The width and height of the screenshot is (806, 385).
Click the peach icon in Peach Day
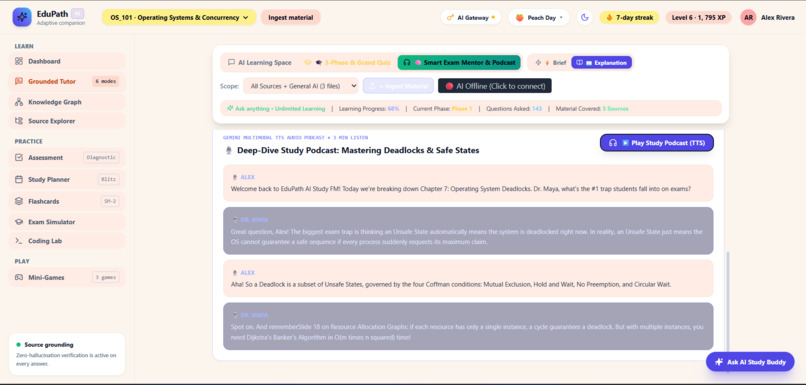(520, 17)
